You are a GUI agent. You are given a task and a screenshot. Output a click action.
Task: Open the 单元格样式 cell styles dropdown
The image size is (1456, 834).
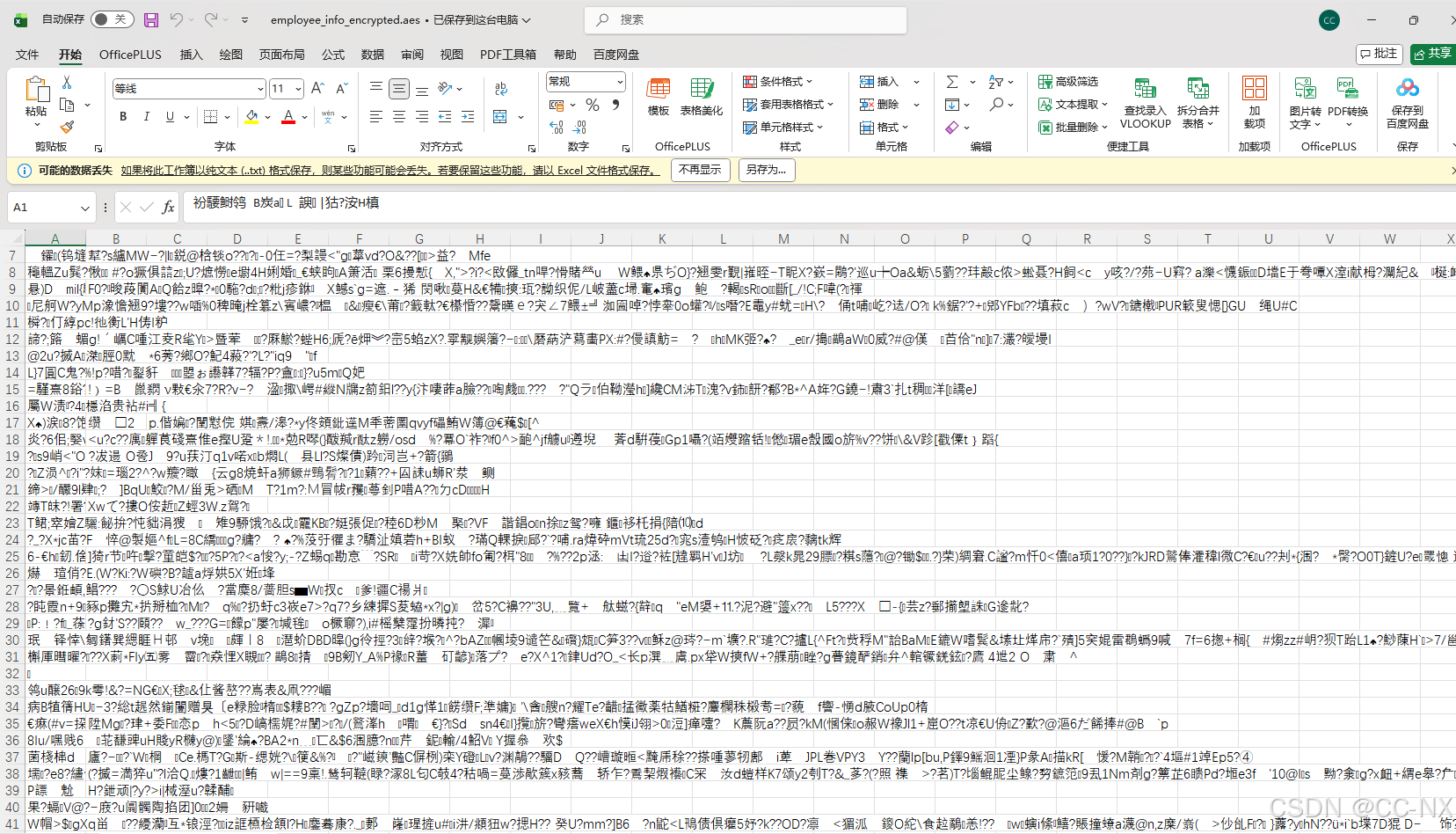coord(783,128)
